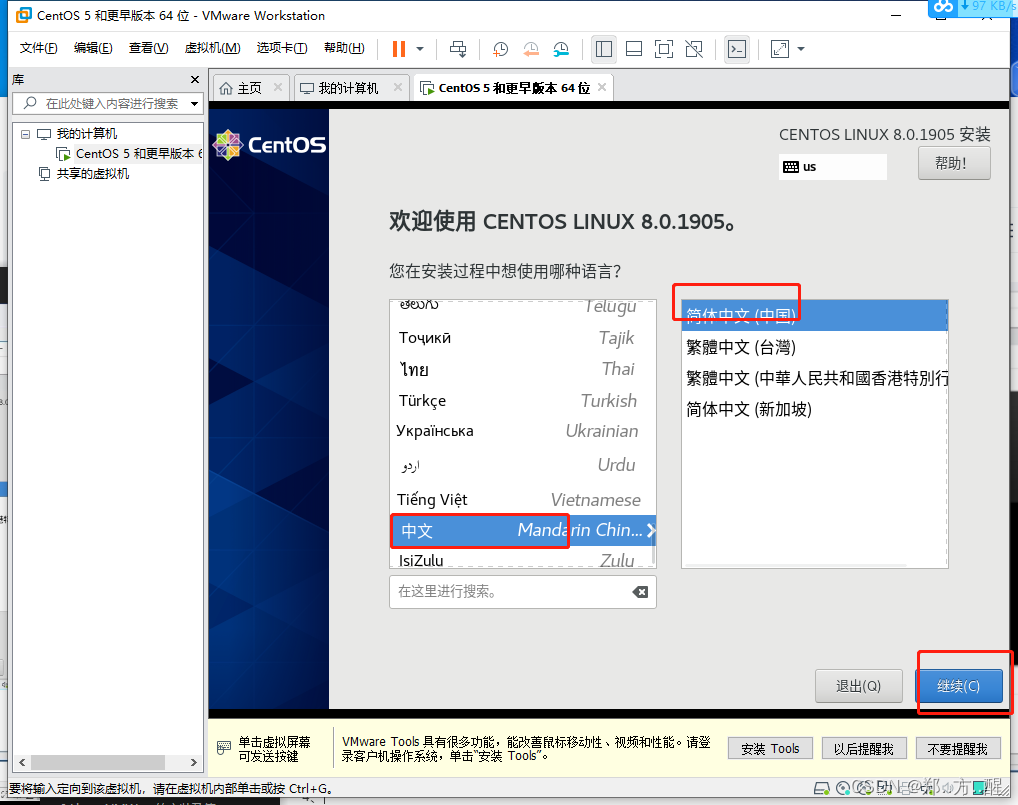Image resolution: width=1018 pixels, height=805 pixels.
Task: Click the 继续(C) continue button
Action: pos(958,686)
